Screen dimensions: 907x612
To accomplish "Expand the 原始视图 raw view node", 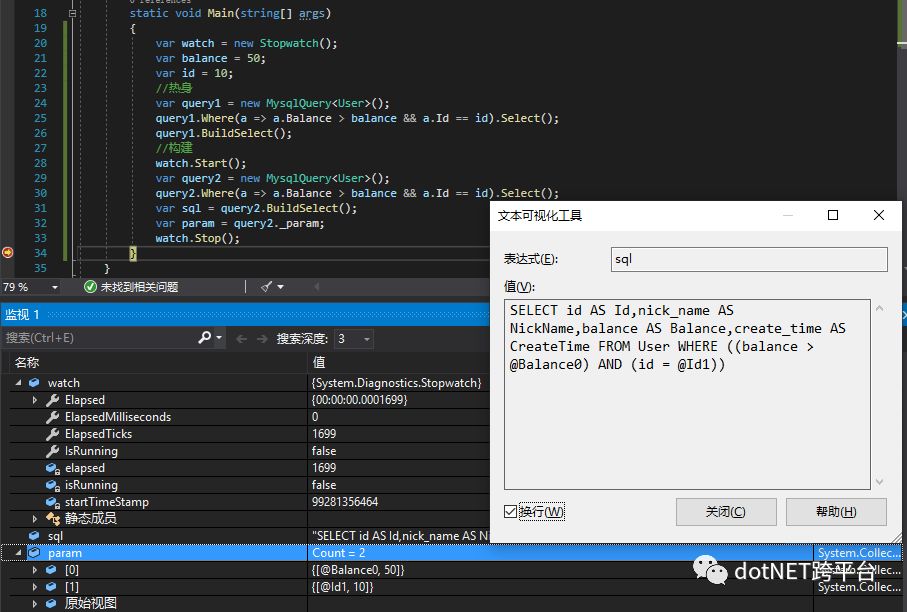I will tap(35, 603).
